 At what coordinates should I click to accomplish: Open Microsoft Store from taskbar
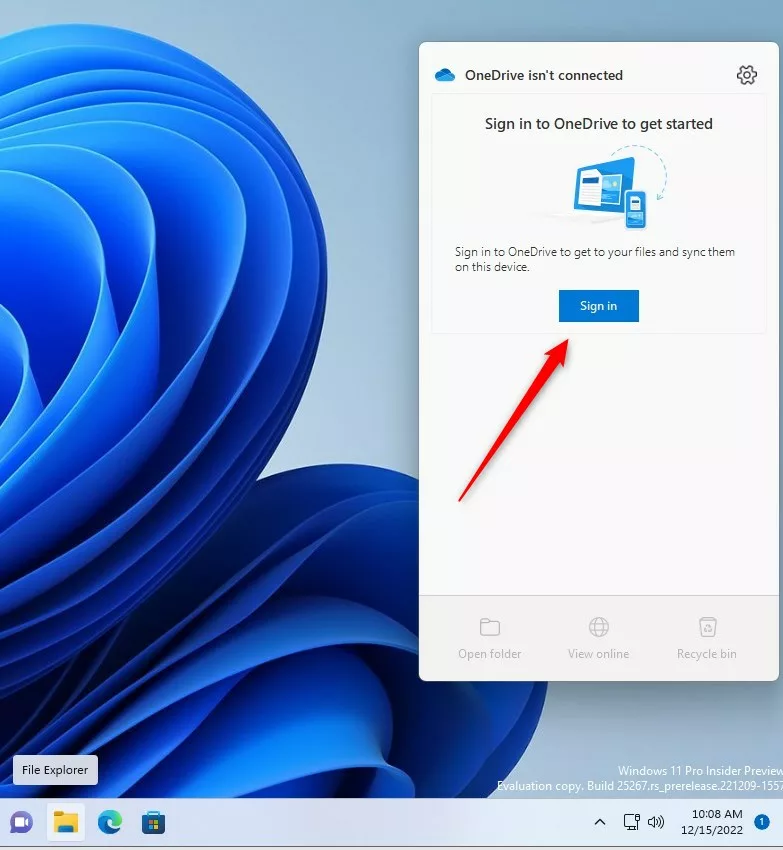click(153, 823)
